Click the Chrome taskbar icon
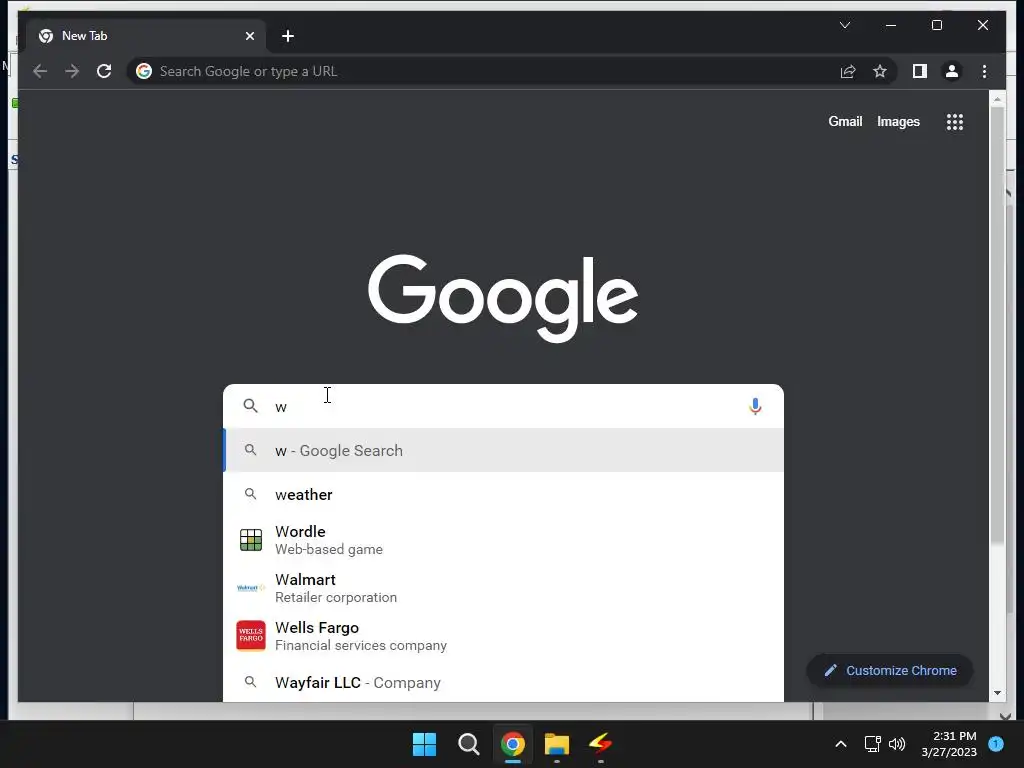The width and height of the screenshot is (1024, 768). (x=513, y=744)
